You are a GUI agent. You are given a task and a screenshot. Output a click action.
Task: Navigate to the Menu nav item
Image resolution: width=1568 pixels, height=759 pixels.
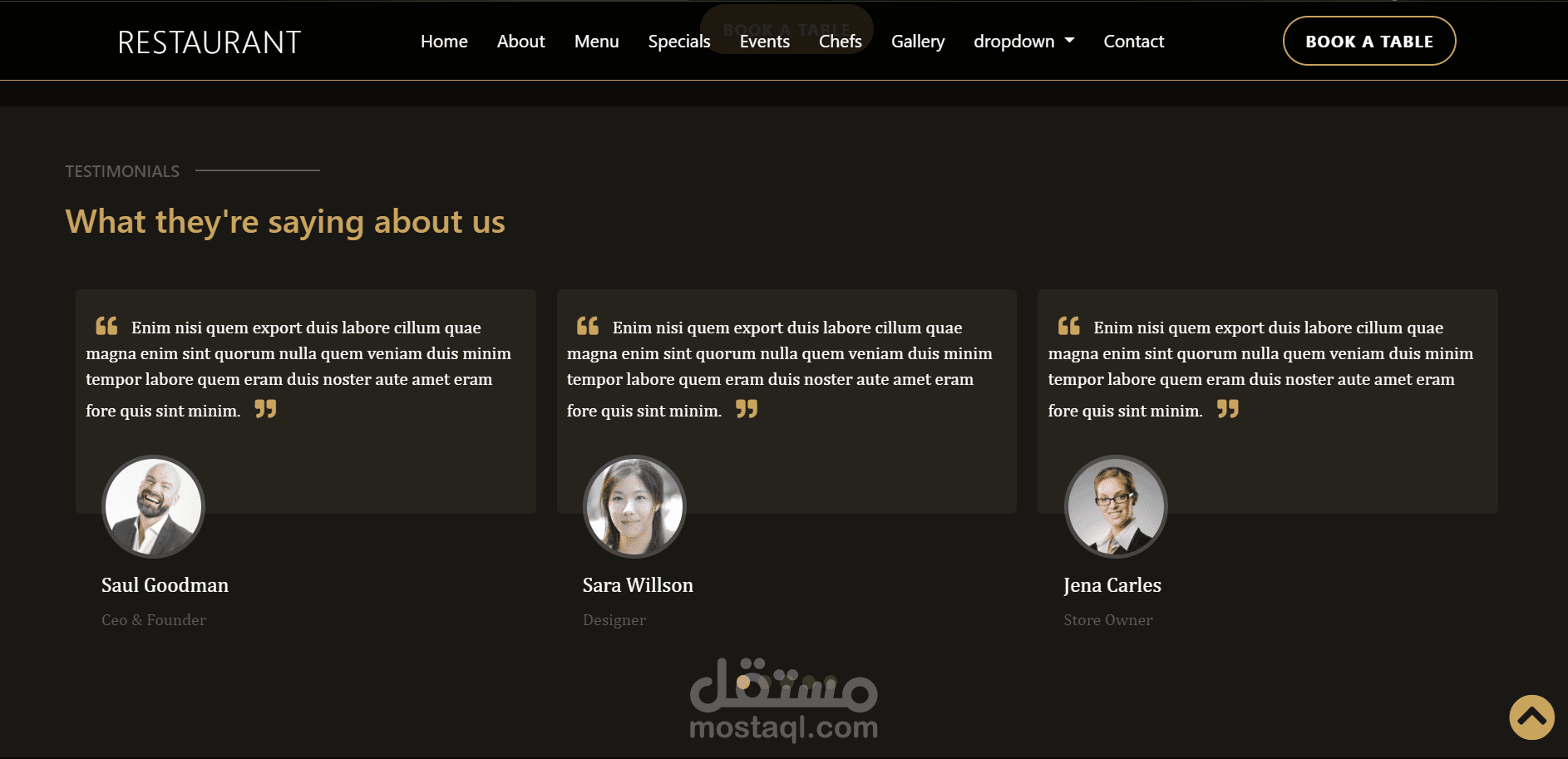point(596,42)
